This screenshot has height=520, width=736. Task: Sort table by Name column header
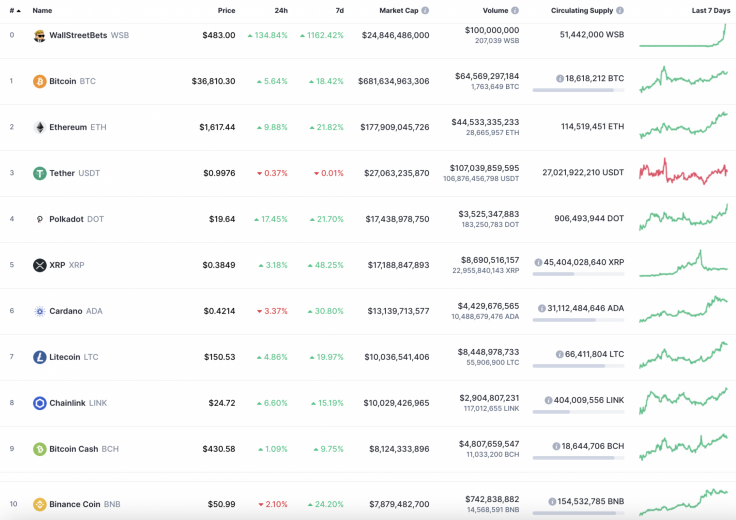tap(42, 10)
